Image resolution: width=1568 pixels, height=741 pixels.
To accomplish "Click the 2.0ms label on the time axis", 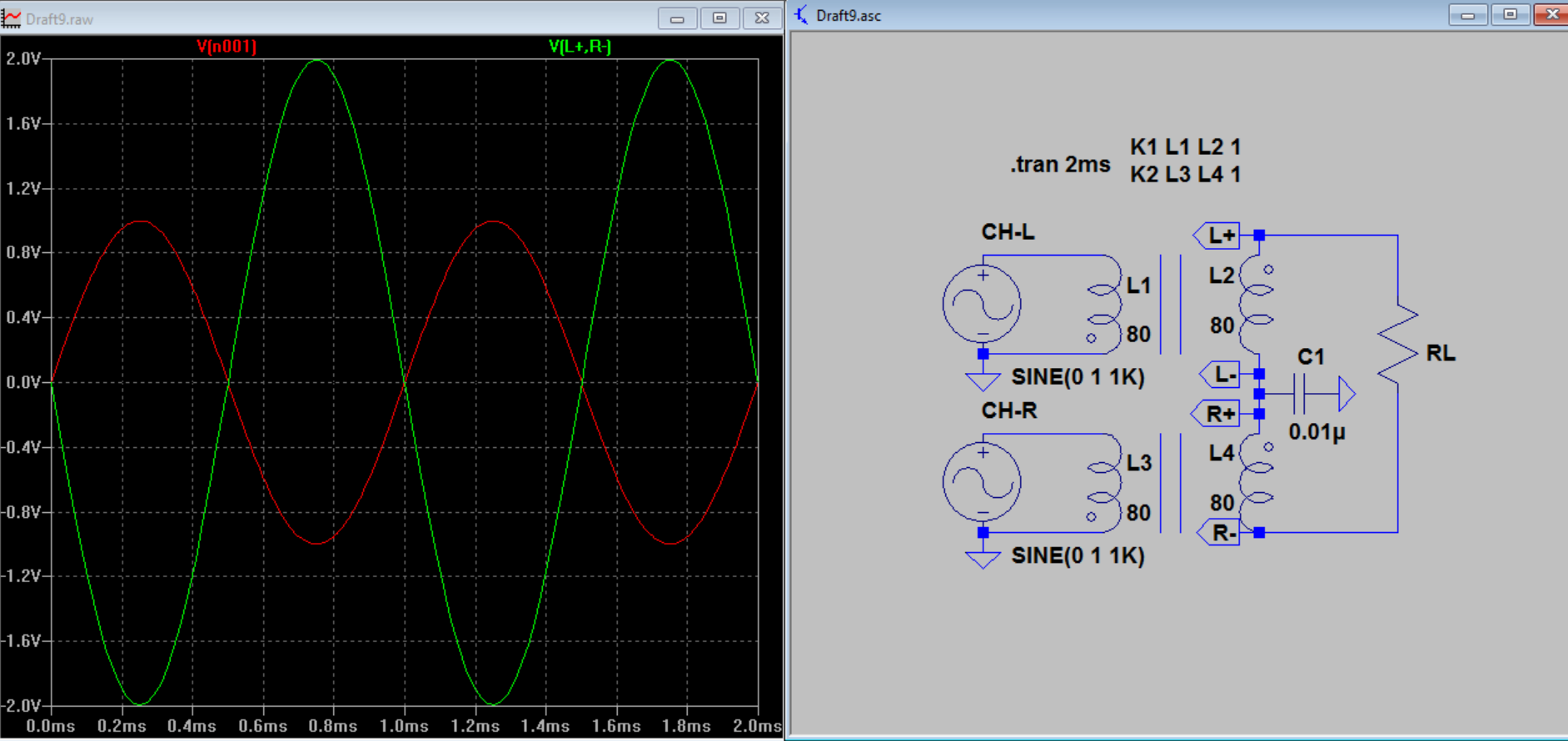I will (x=757, y=726).
